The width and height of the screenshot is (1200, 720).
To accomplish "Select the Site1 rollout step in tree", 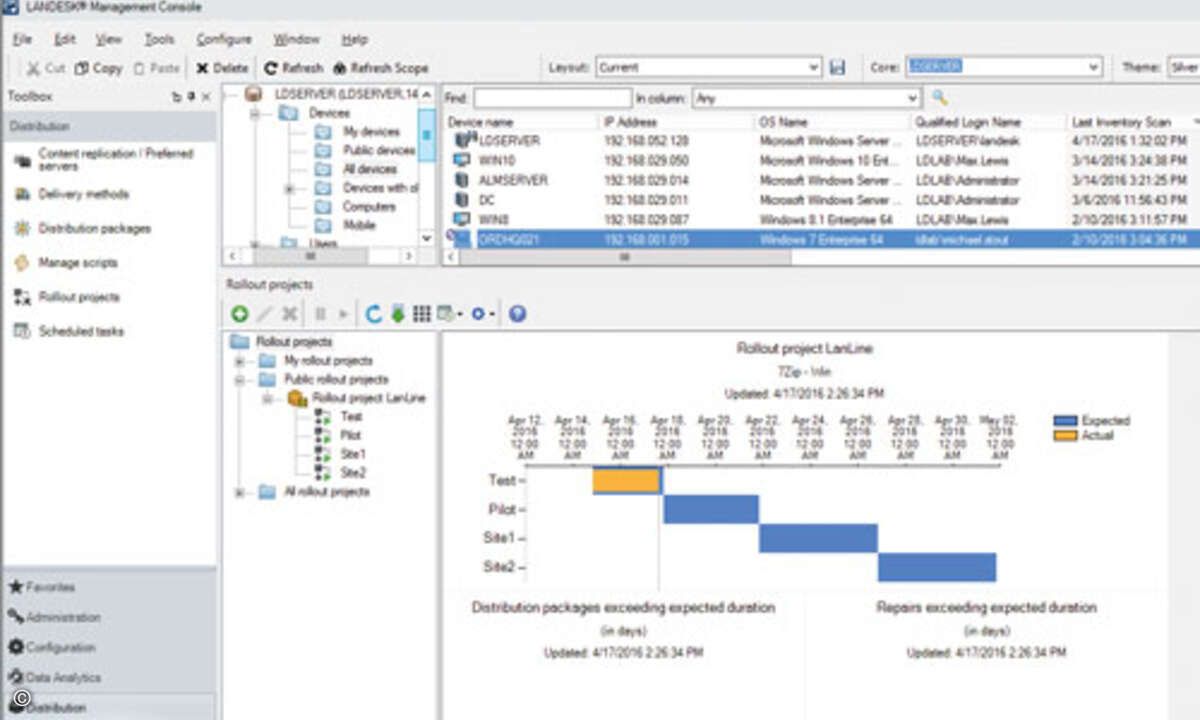I will pyautogui.click(x=353, y=454).
